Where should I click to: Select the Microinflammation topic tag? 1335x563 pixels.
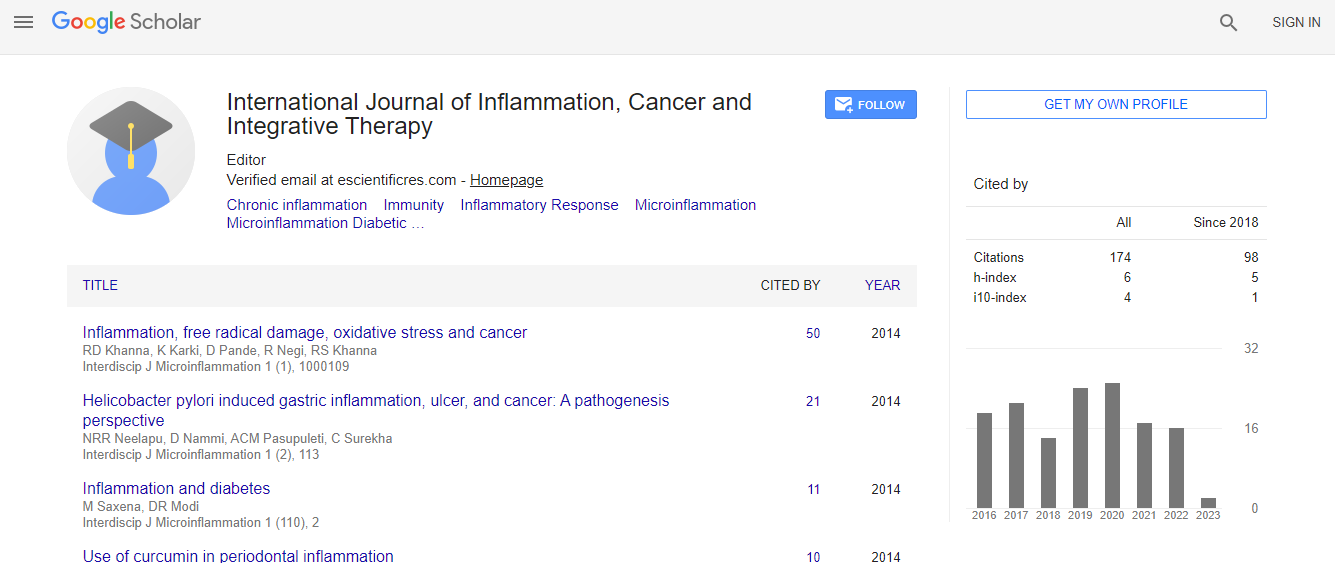[695, 205]
